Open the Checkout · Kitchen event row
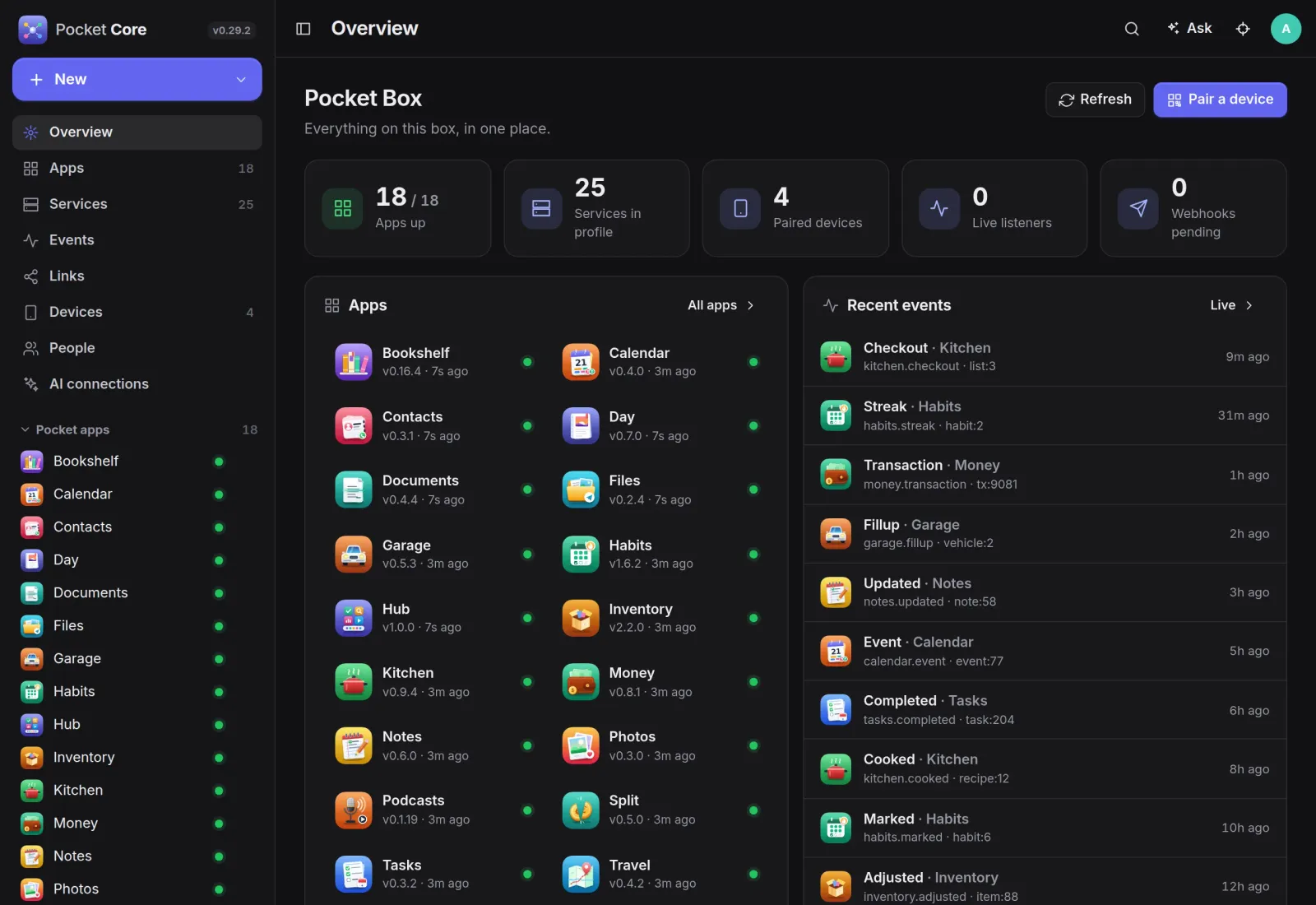The width and height of the screenshot is (1316, 905). pos(1045,357)
